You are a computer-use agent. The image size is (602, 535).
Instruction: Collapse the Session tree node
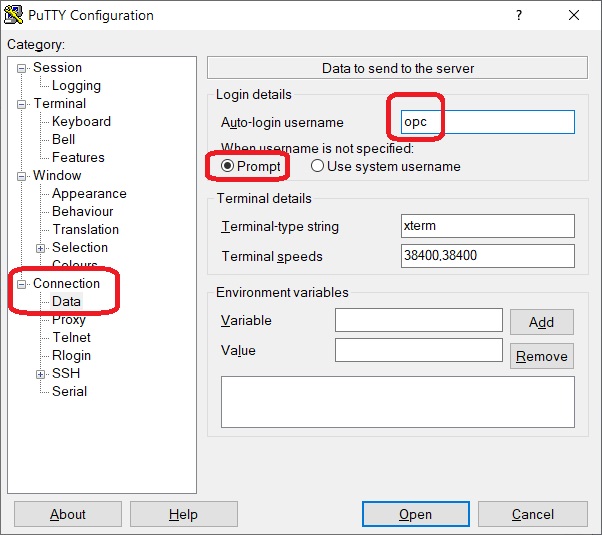click(x=22, y=68)
